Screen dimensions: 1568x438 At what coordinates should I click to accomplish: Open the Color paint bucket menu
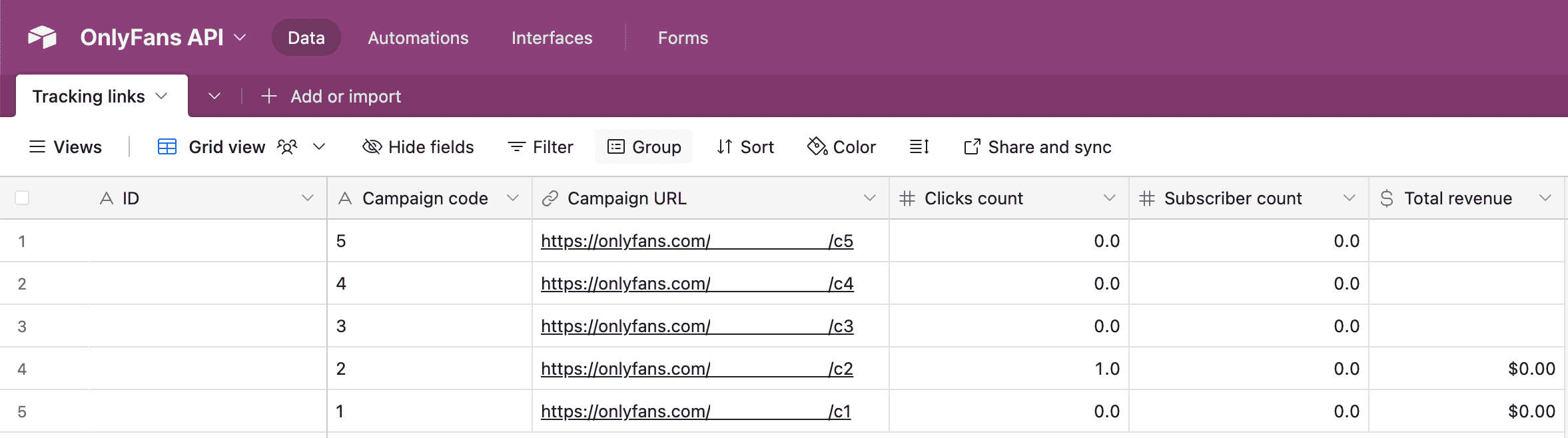click(817, 146)
